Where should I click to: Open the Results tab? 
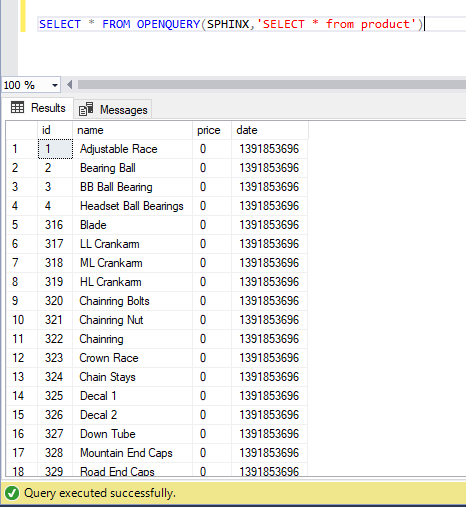38,108
